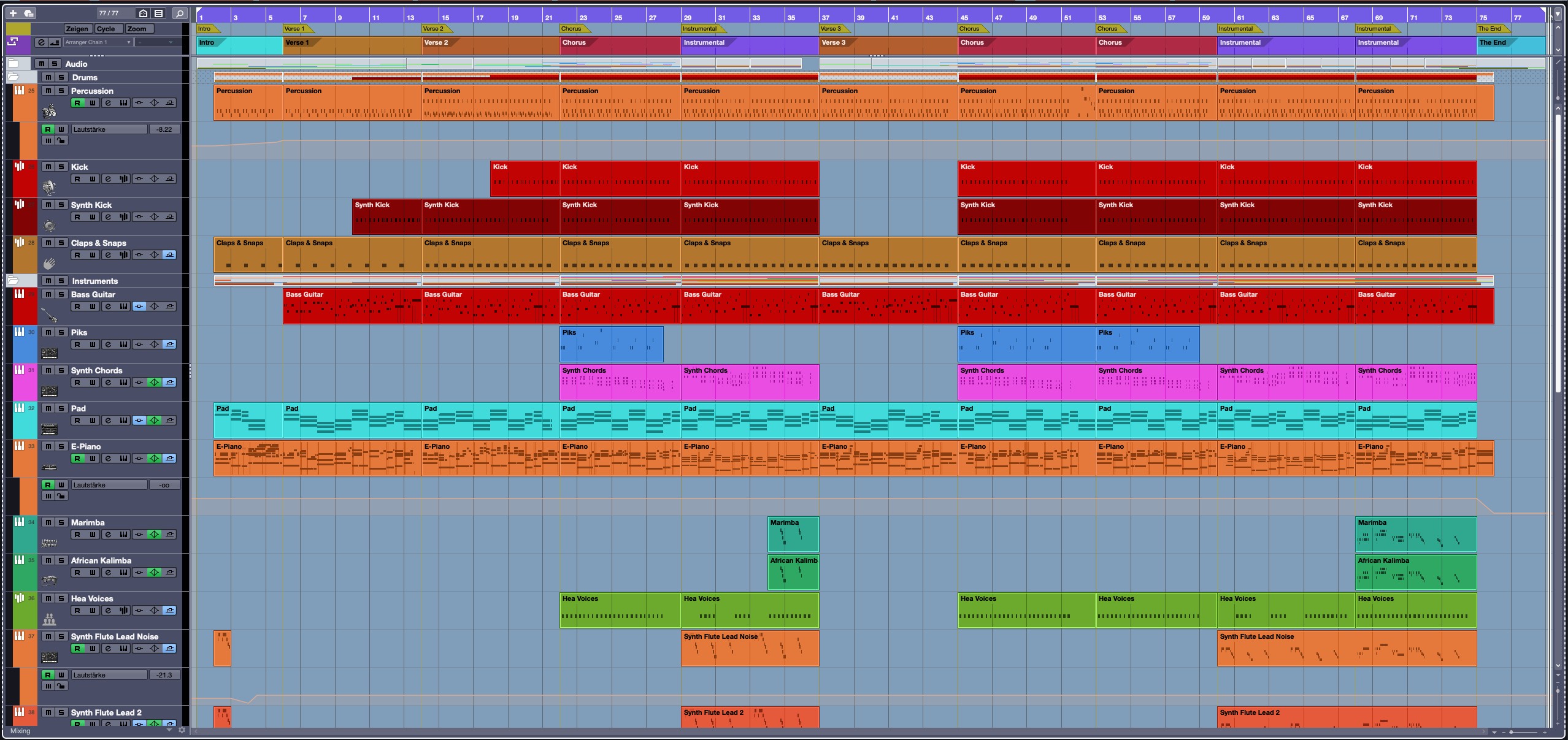Open the track presets icon beside the plus
The image size is (1568, 740).
point(28,13)
